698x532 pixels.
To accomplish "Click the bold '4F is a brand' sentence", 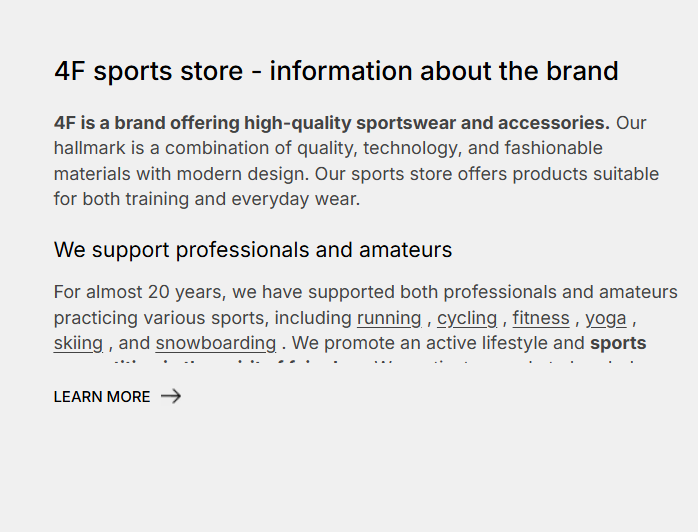I will (331, 124).
